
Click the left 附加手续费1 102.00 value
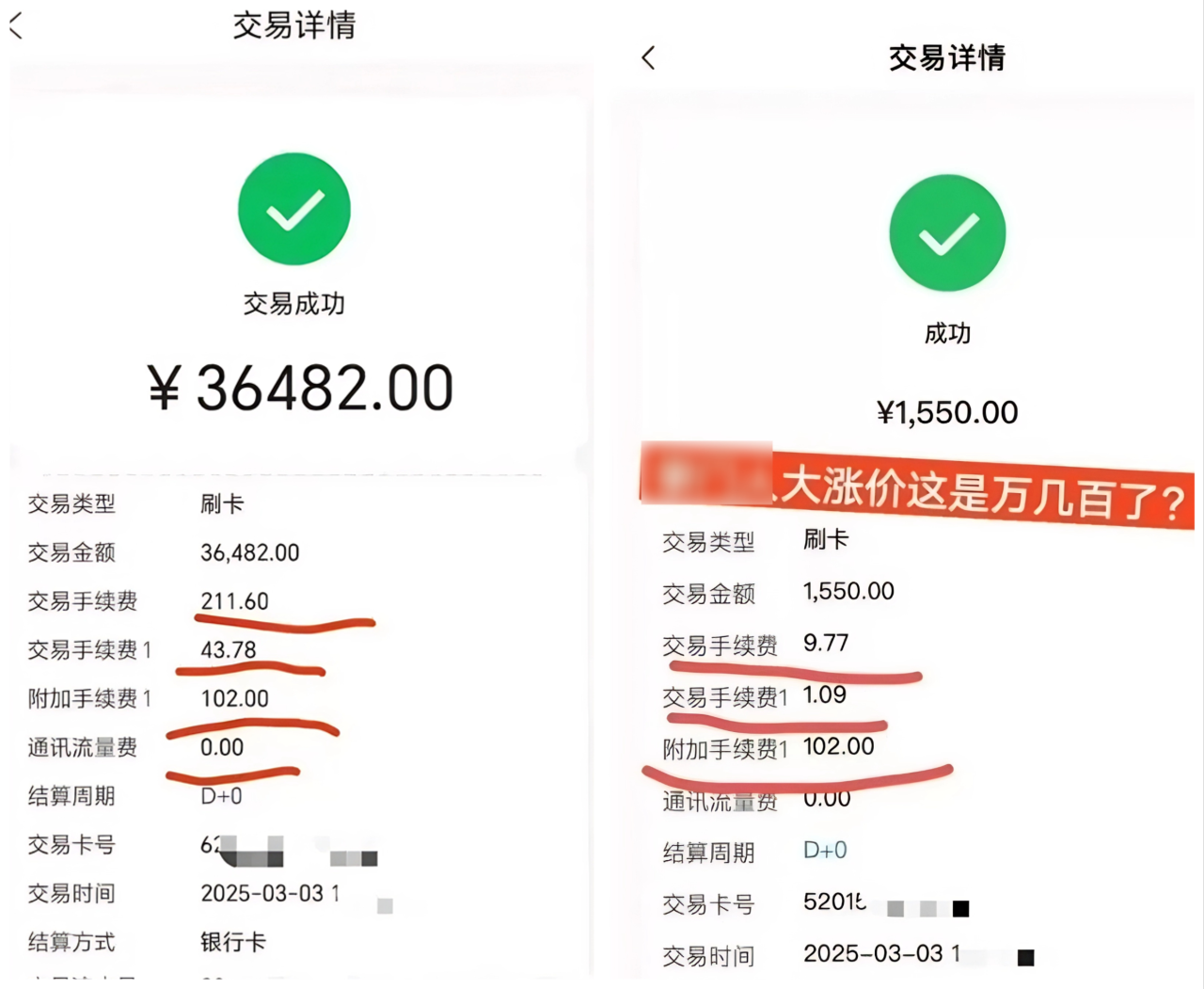pos(234,698)
